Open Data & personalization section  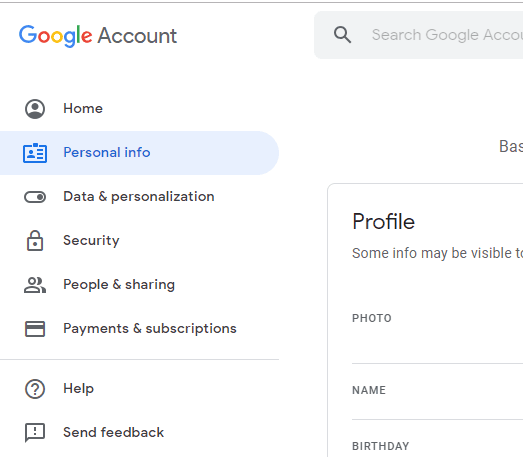139,197
